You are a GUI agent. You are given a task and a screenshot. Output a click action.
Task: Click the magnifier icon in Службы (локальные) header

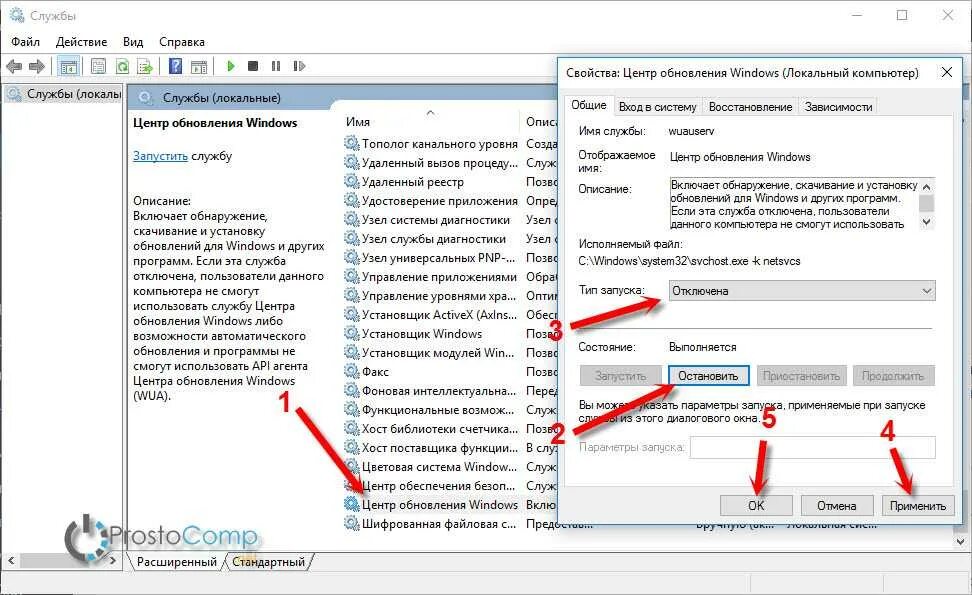click(145, 97)
